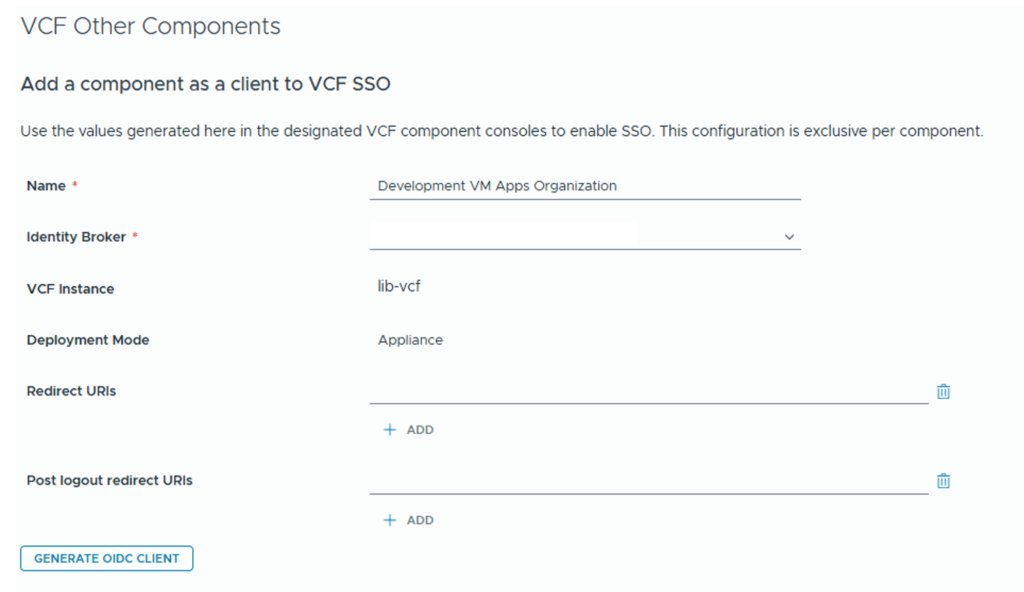This screenshot has width=1024, height=592.
Task: Click the Identity Broker label
Action: [x=76, y=237]
